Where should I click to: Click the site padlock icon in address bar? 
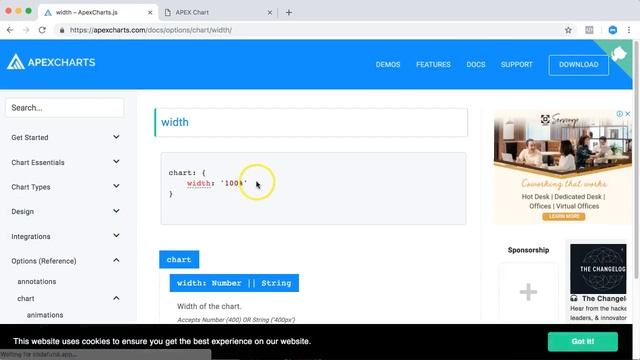[62, 30]
